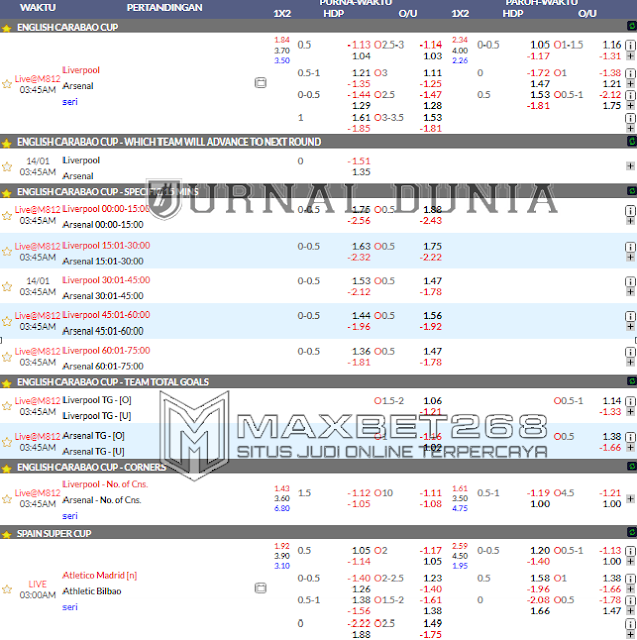This screenshot has height=640, width=637.
Task: Click the full-time HDP column header
Action: point(333,13)
